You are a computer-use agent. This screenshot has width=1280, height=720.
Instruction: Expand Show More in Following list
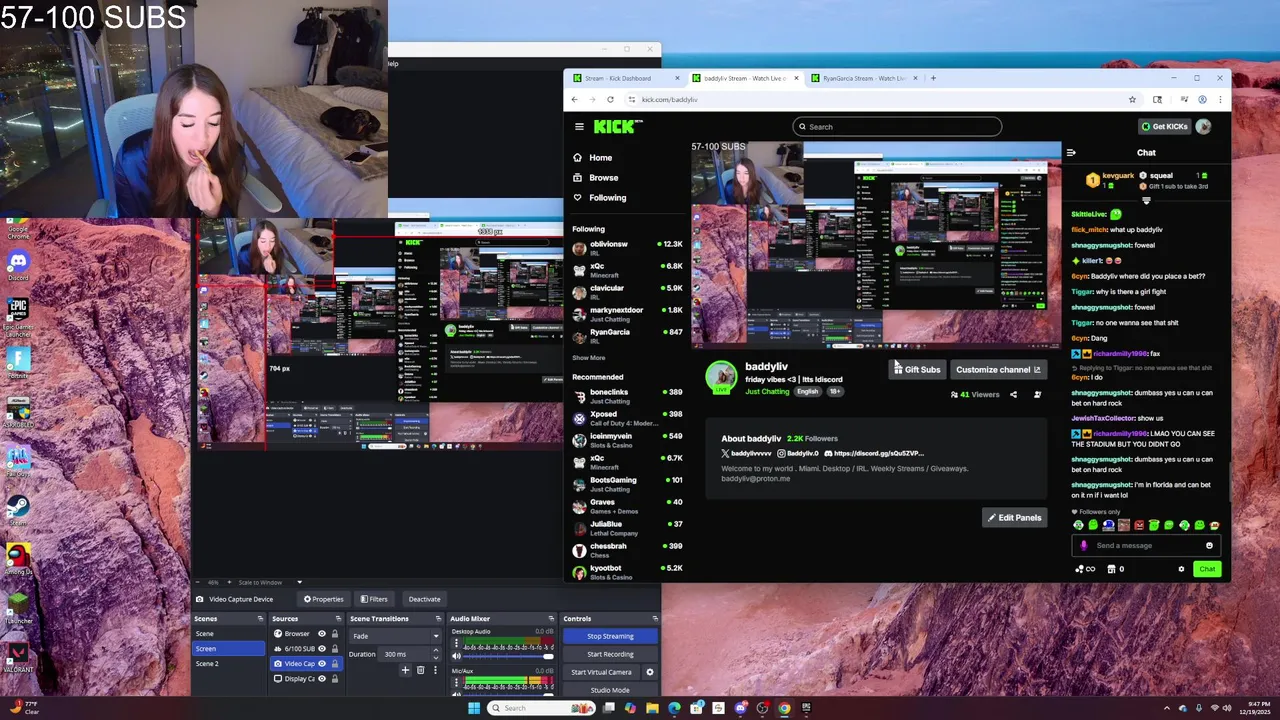(589, 358)
